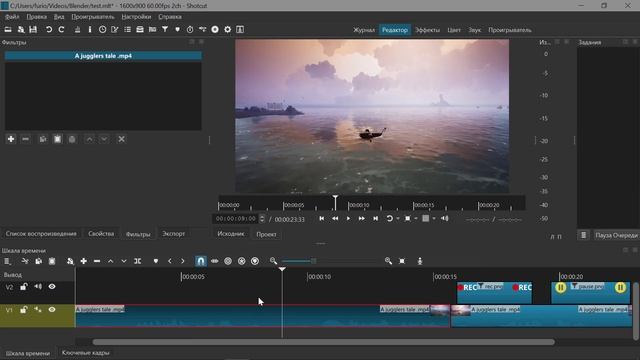Open the player volume control

point(445,219)
